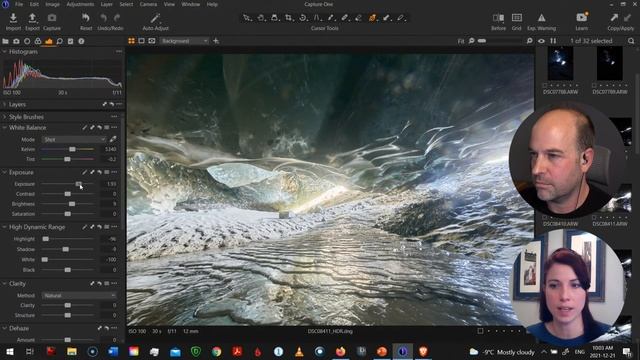Open the Adjustments menu
The width and height of the screenshot is (640, 360).
tap(80, 4)
